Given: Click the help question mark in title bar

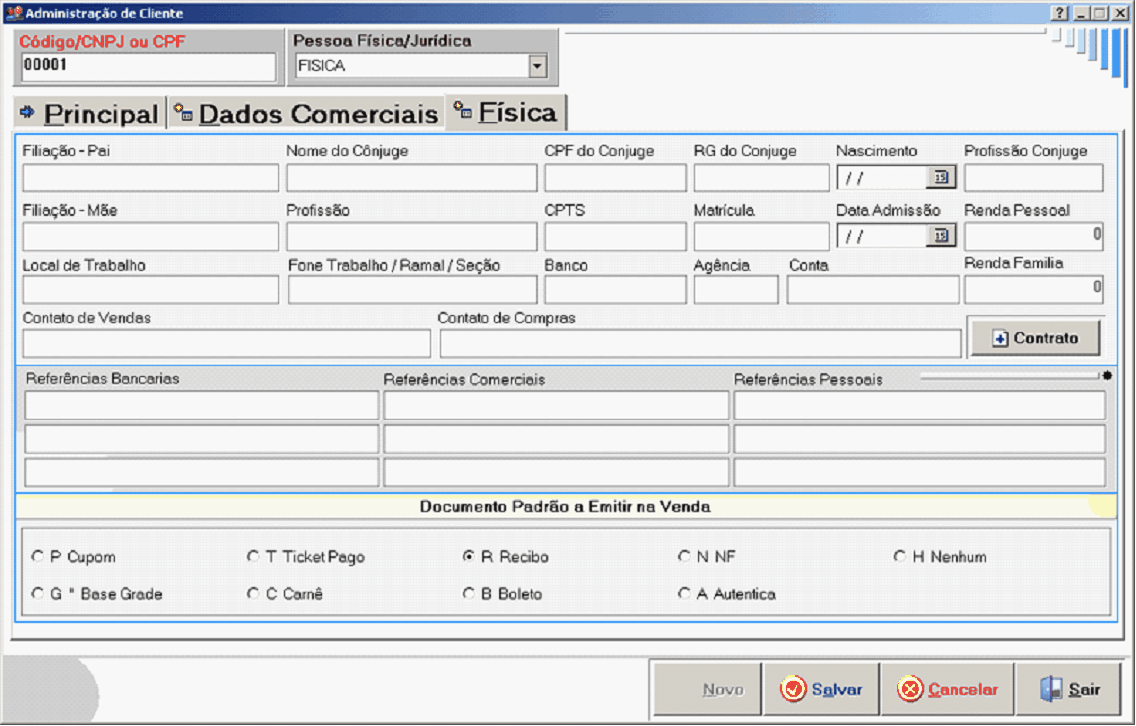Looking at the screenshot, I should coord(1060,14).
